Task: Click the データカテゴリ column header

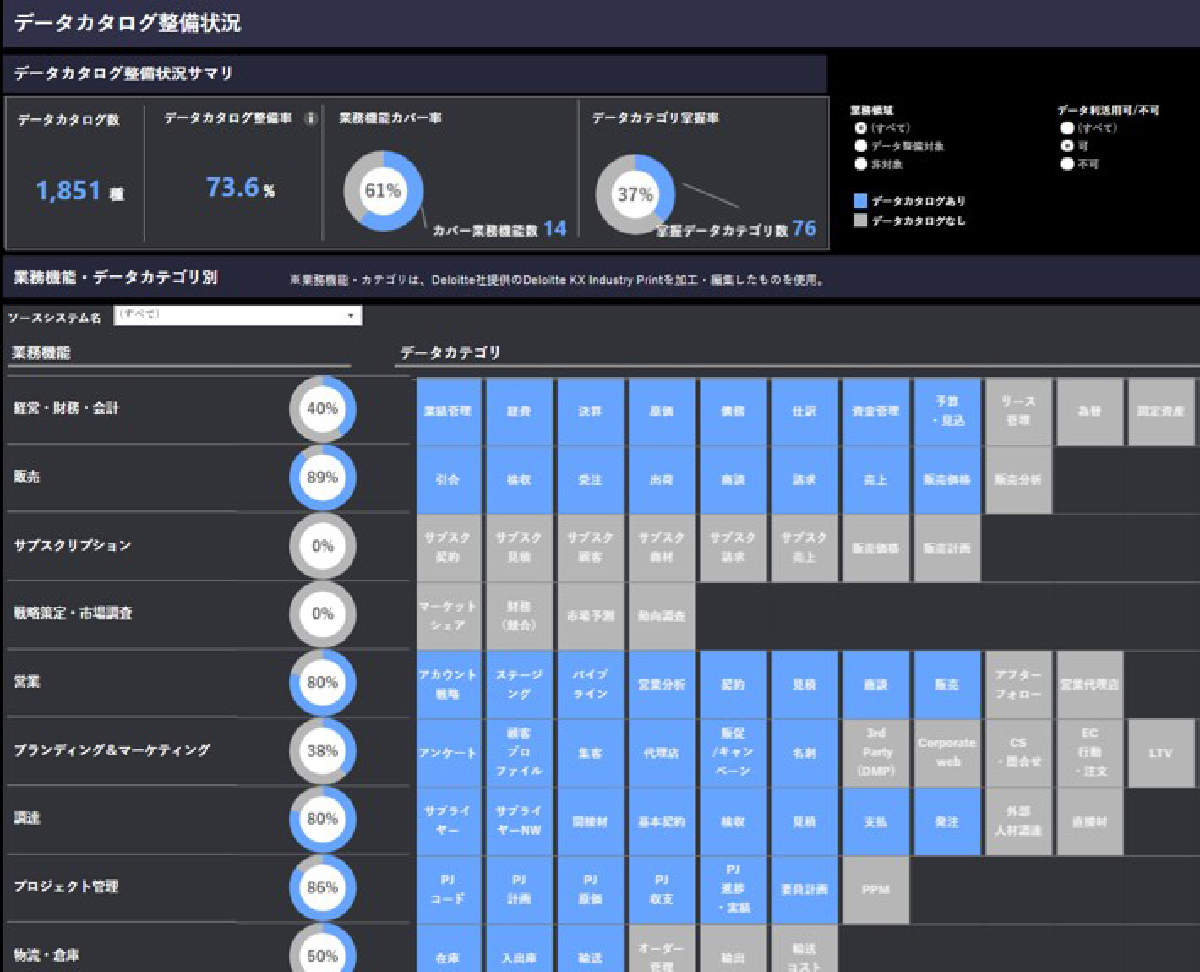Action: pyautogui.click(x=450, y=353)
